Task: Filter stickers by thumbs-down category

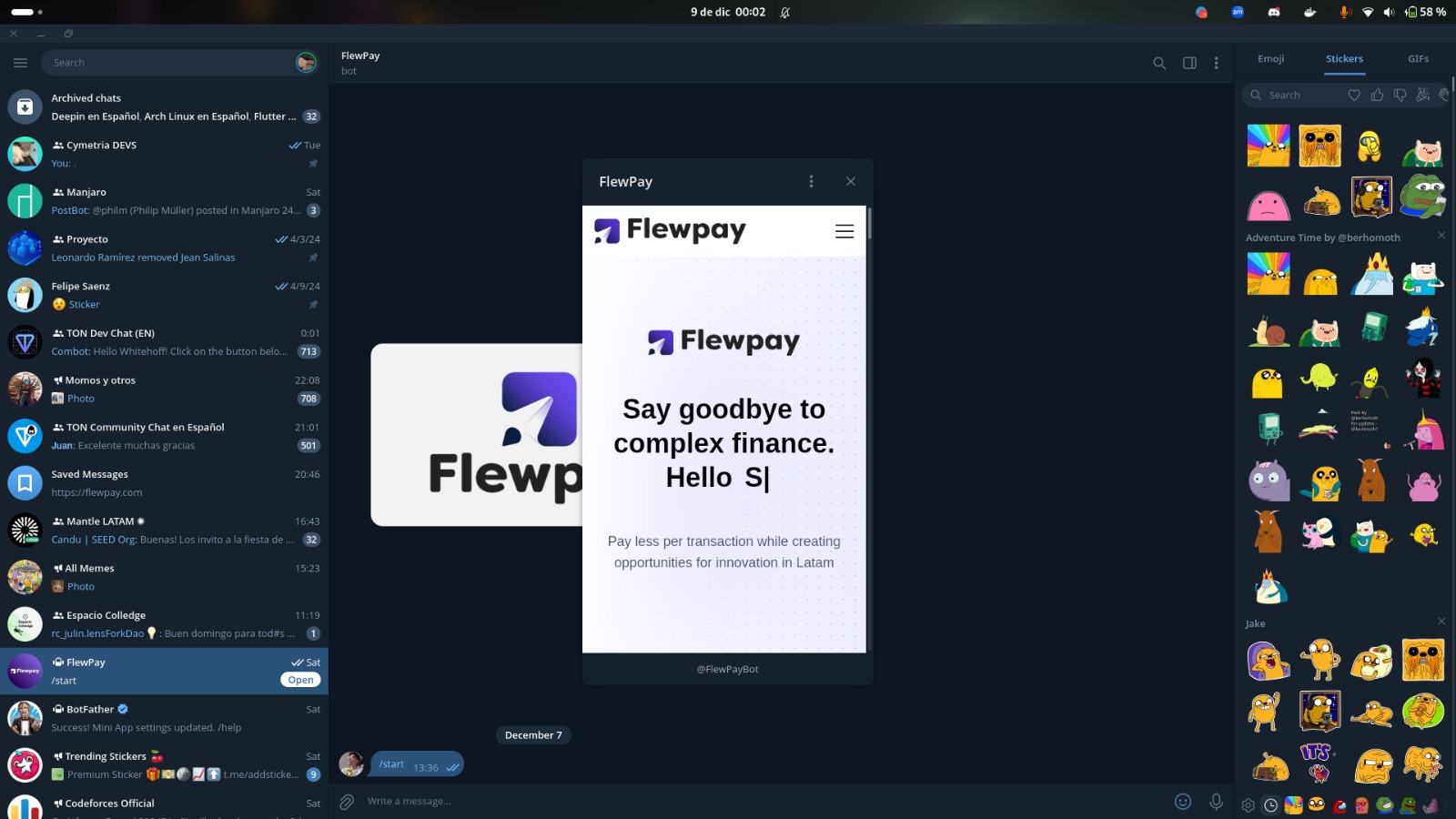Action: click(1400, 95)
